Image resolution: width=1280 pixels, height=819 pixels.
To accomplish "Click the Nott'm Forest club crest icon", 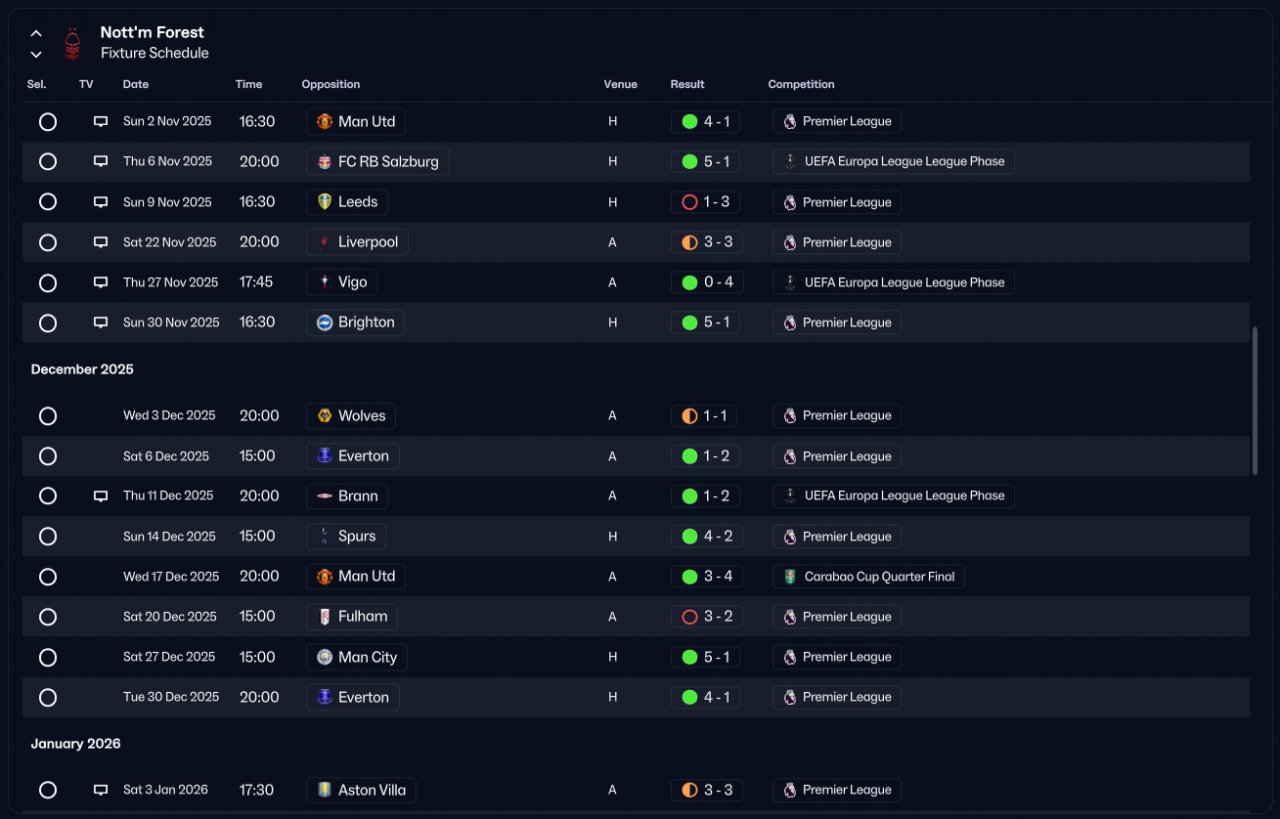I will (72, 43).
